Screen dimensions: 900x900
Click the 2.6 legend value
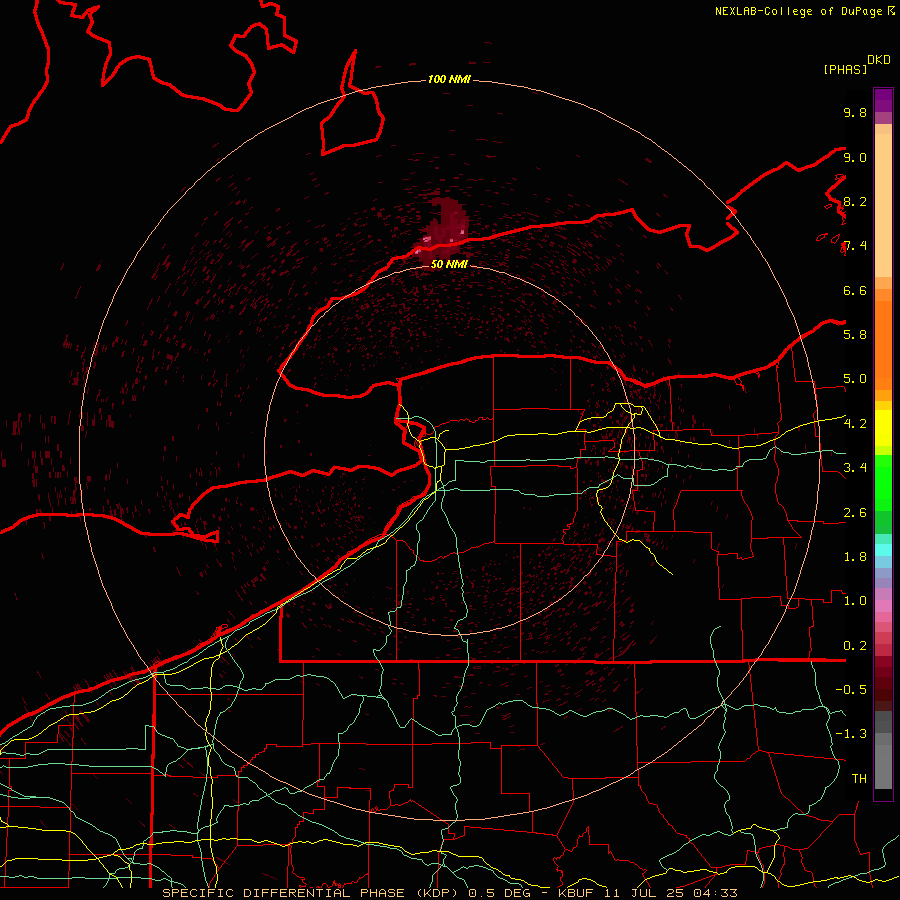point(855,513)
